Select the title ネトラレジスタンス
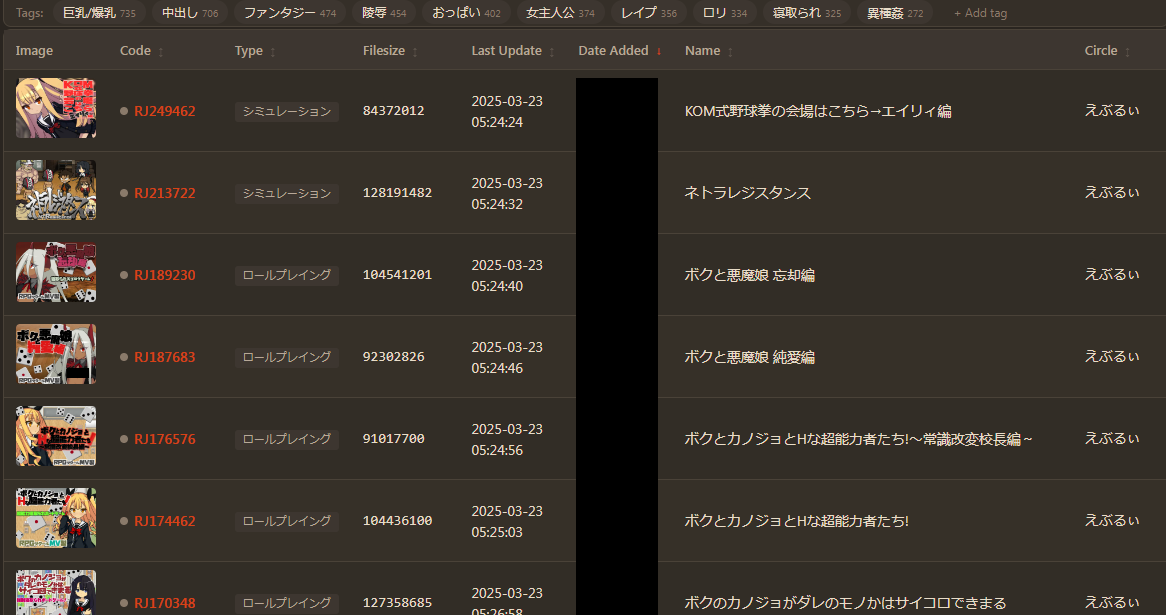 tap(747, 193)
